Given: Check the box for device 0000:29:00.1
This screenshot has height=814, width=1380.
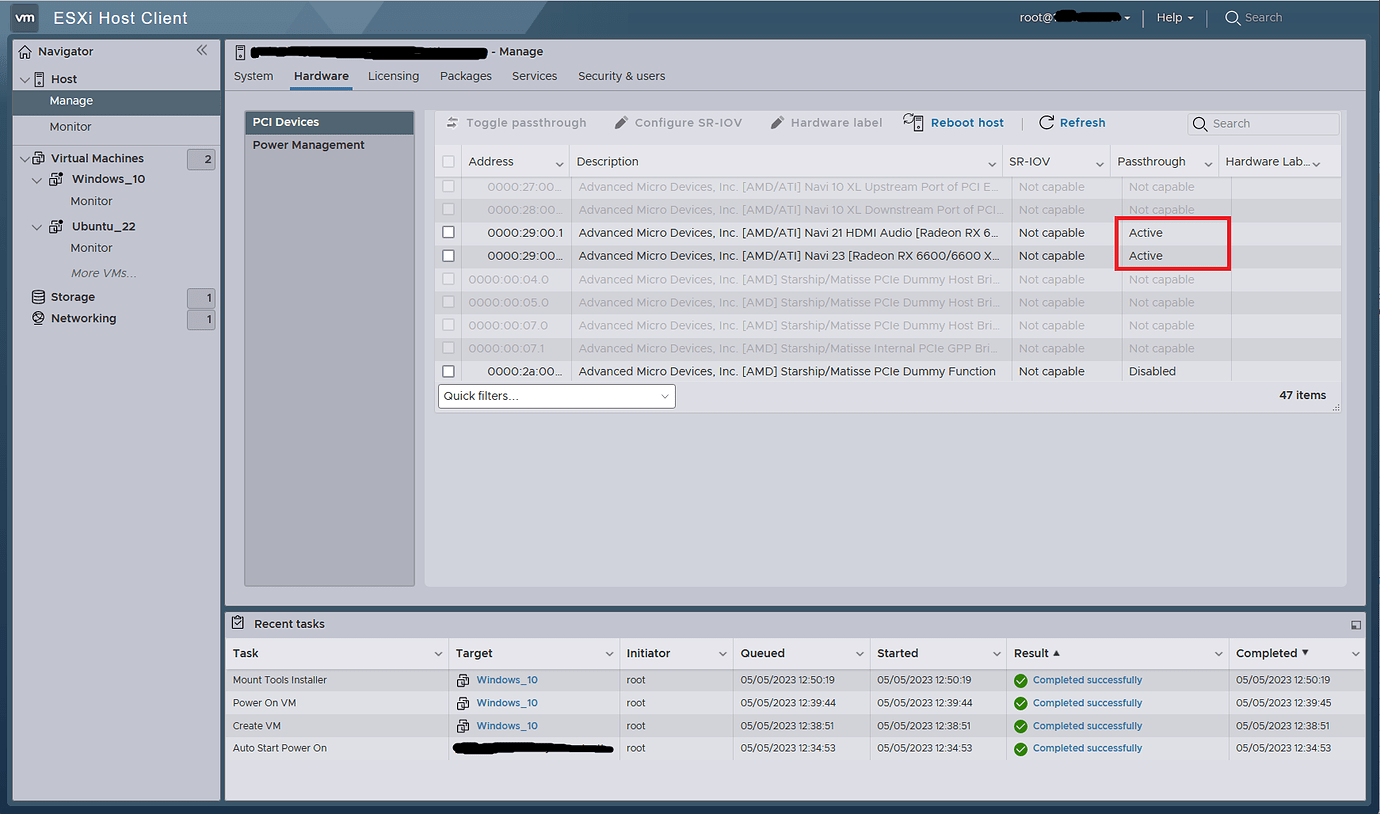Looking at the screenshot, I should [x=449, y=232].
